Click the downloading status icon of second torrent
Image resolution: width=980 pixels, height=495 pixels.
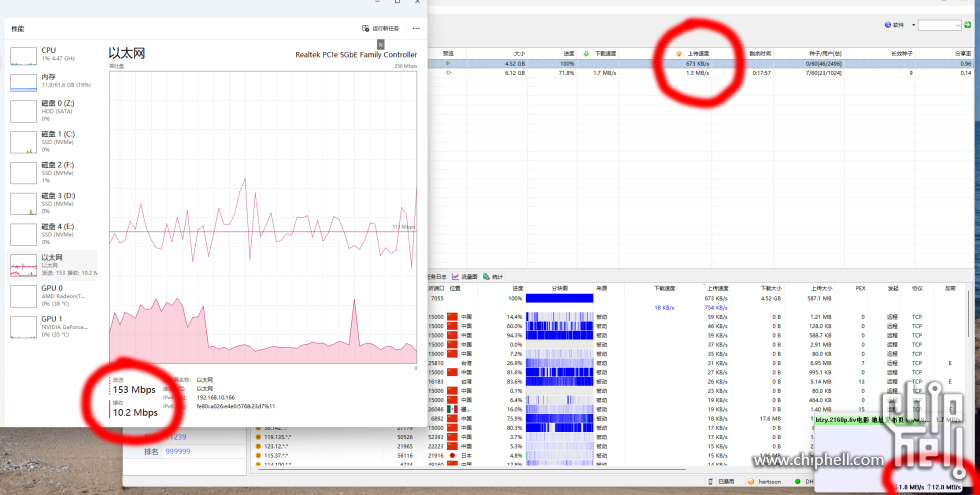pyautogui.click(x=448, y=73)
